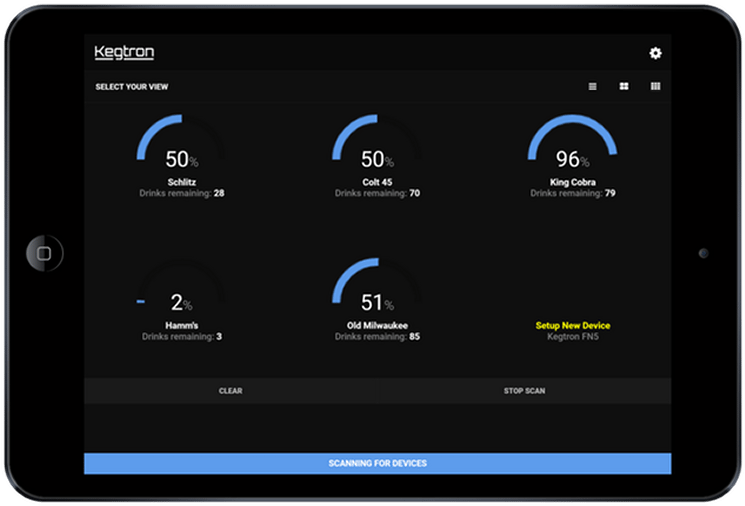Viewport: 745px width, 506px height.
Task: Click 'Drinks remaining: 79' under King Cobra
Action: [x=573, y=193]
